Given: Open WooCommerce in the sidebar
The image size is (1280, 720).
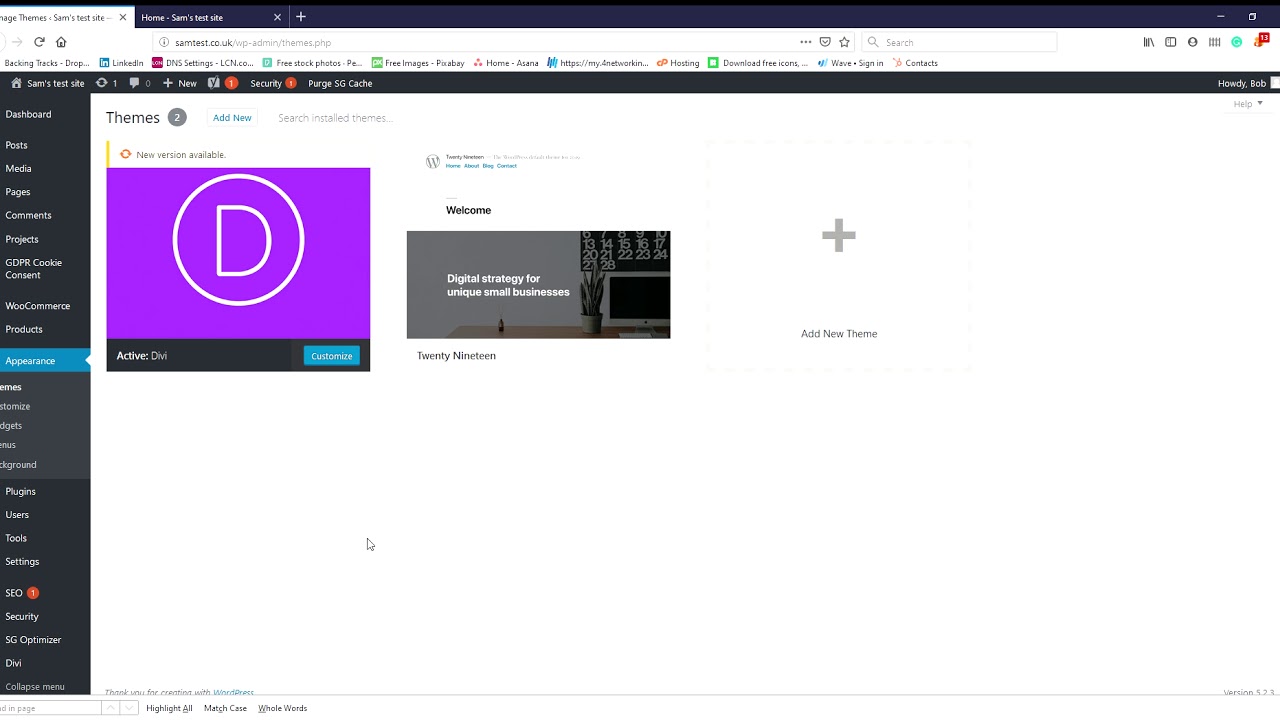Looking at the screenshot, I should (x=37, y=306).
